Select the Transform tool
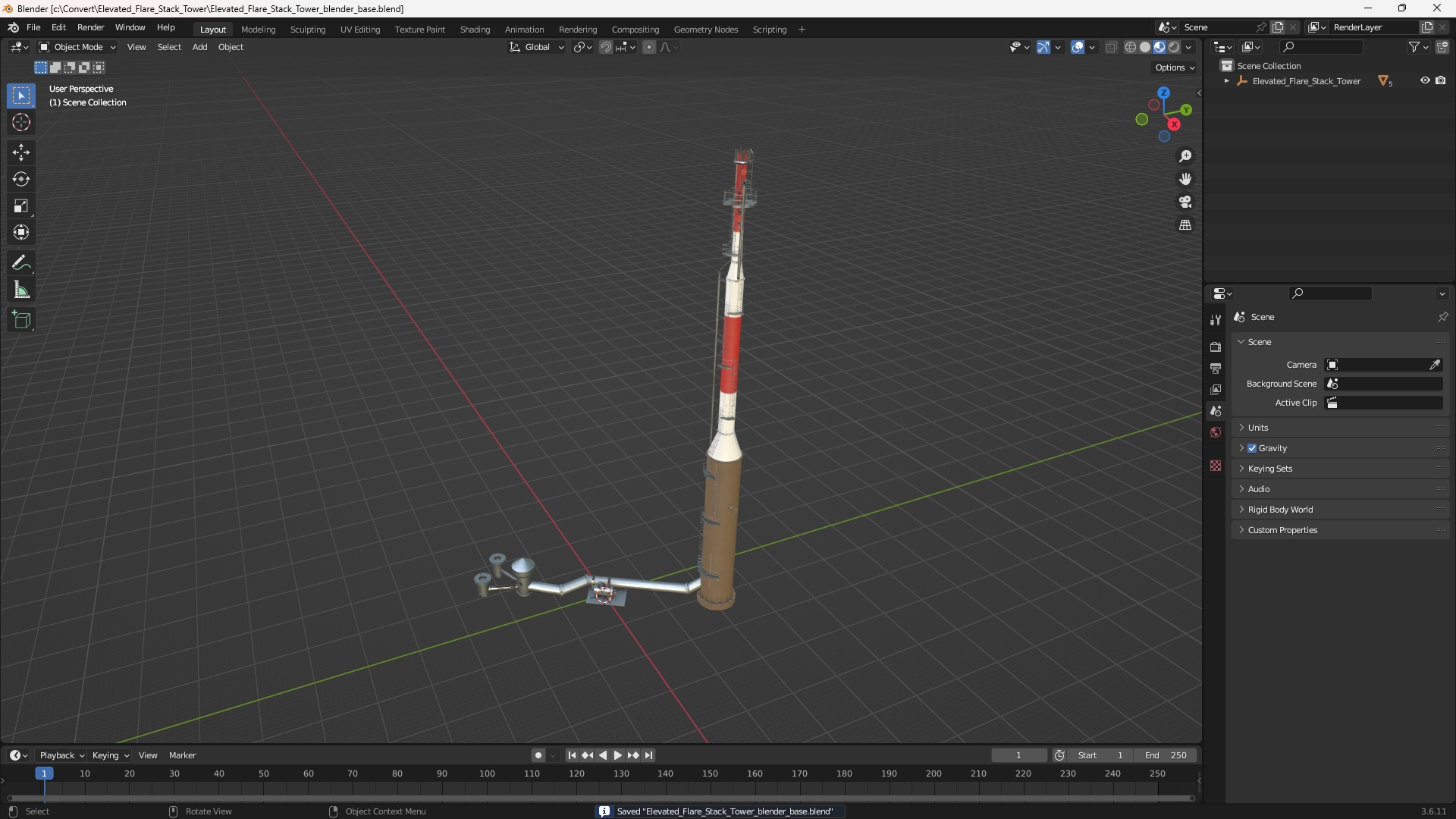Viewport: 1456px width, 819px height. (x=21, y=232)
